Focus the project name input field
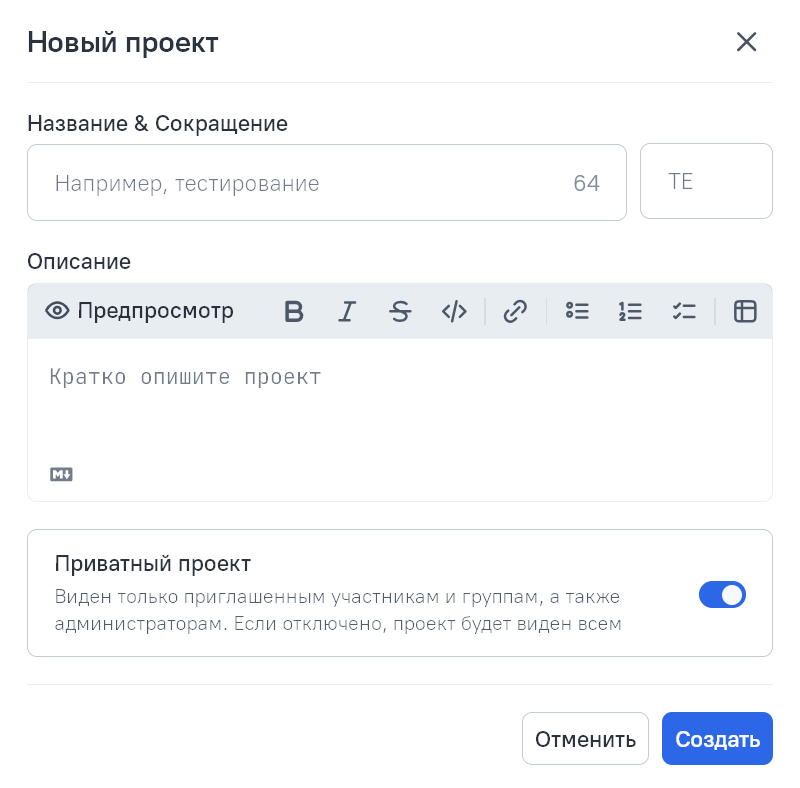 pos(300,183)
